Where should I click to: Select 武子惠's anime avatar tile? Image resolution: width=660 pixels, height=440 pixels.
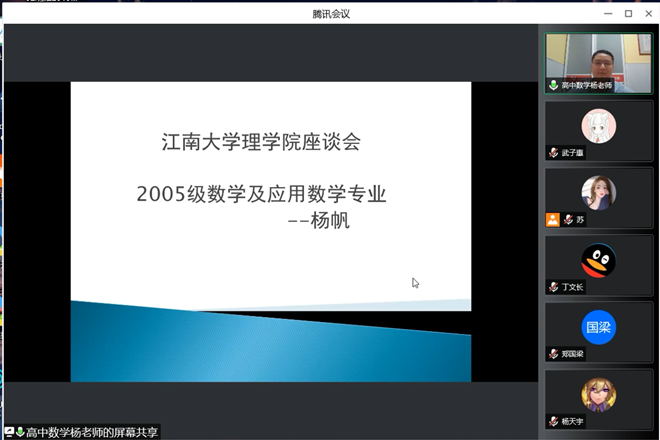click(598, 126)
